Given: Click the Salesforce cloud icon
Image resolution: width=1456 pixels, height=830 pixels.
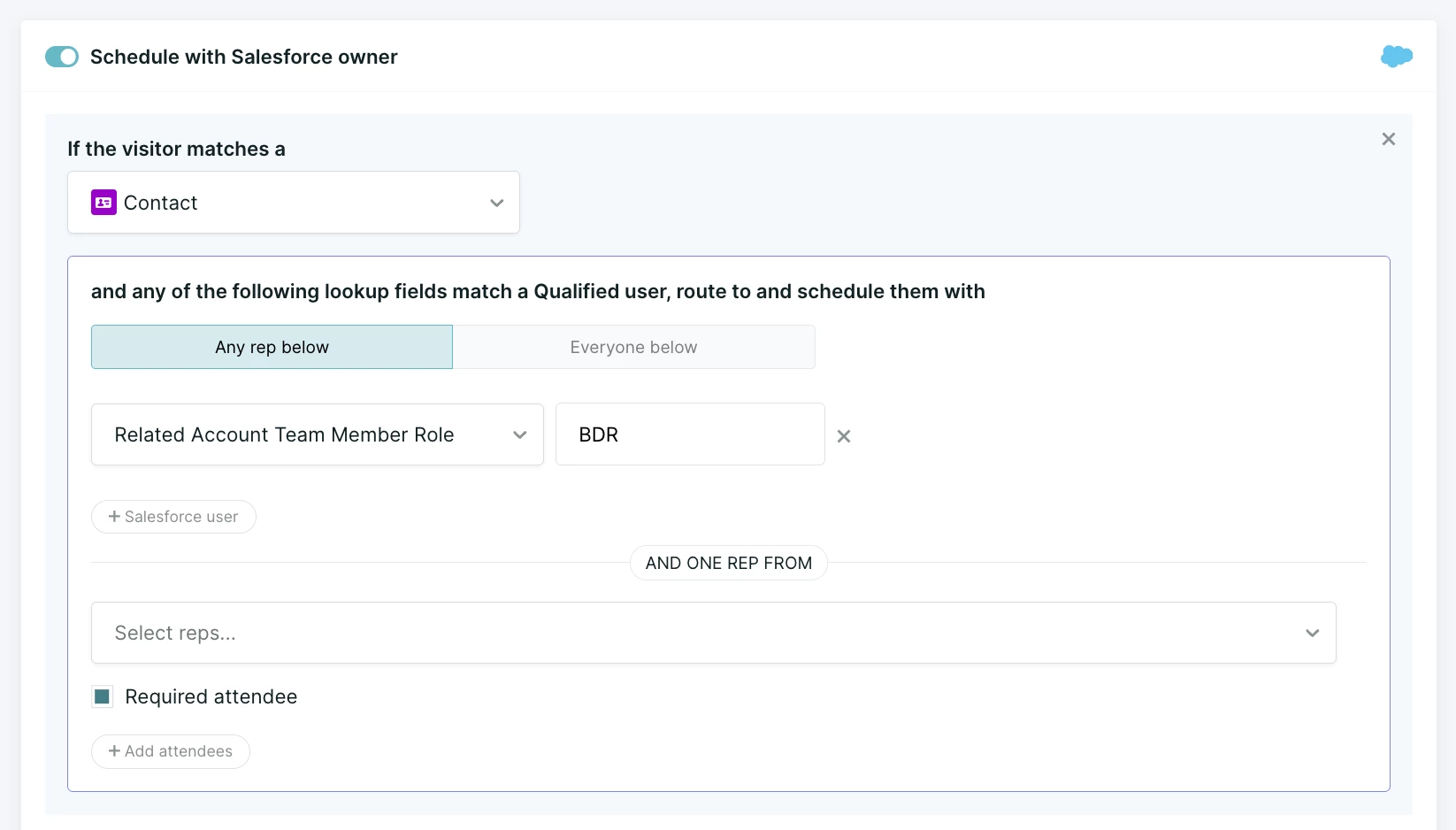Looking at the screenshot, I should (1396, 57).
